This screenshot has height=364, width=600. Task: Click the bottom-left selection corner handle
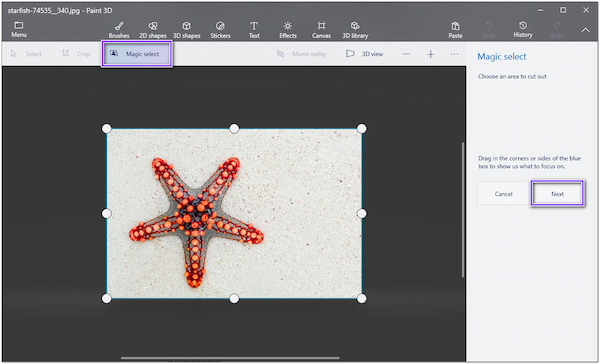(106, 299)
